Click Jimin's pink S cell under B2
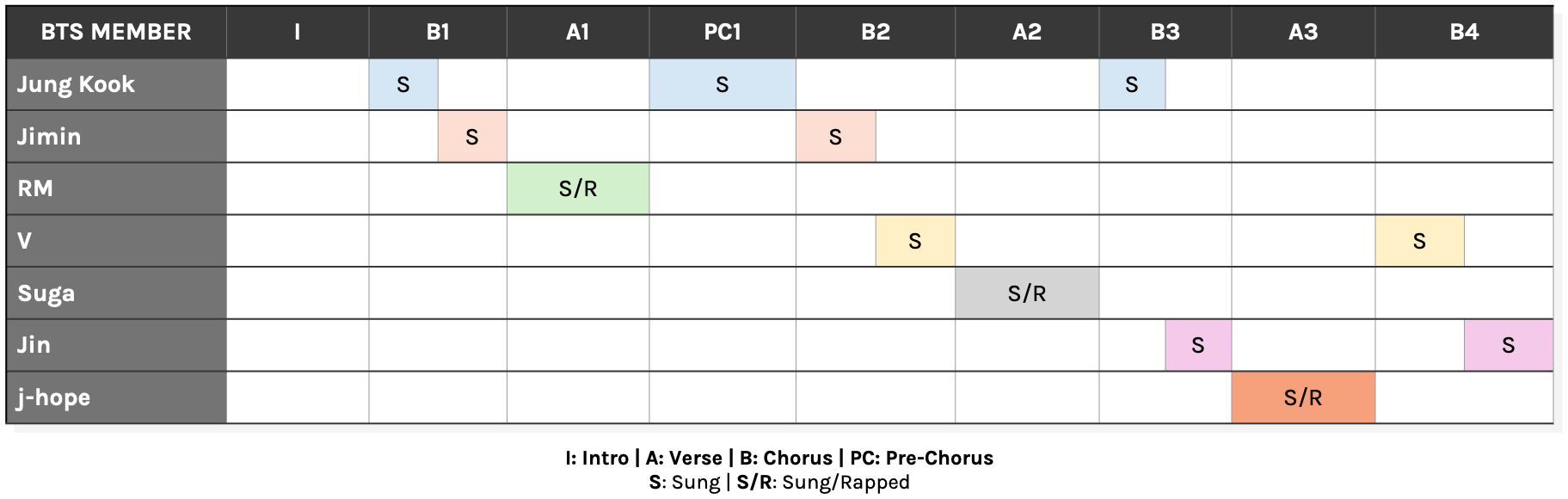Screen dimensions: 1568x499 point(835,137)
